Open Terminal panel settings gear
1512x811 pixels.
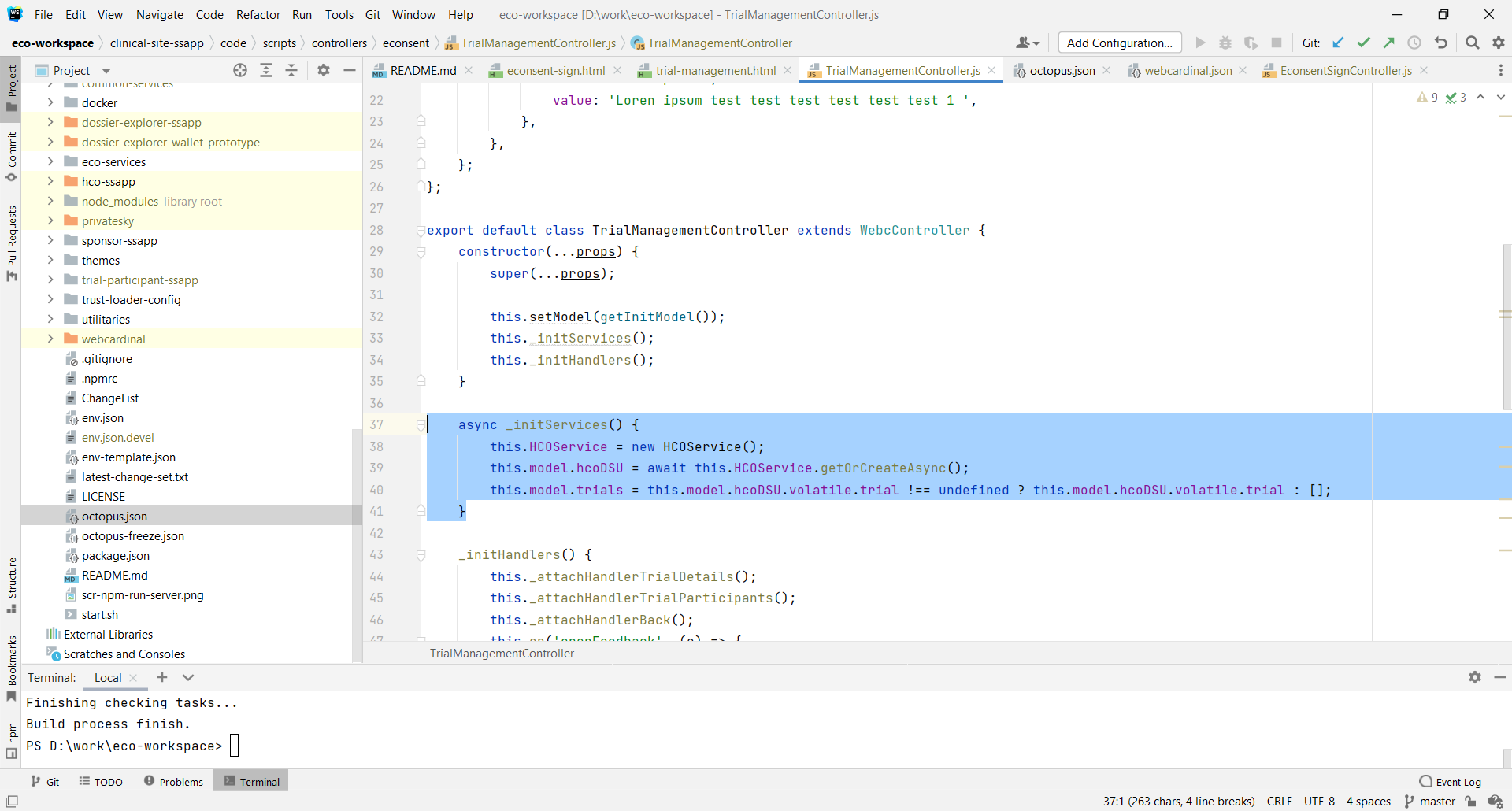pos(1474,677)
